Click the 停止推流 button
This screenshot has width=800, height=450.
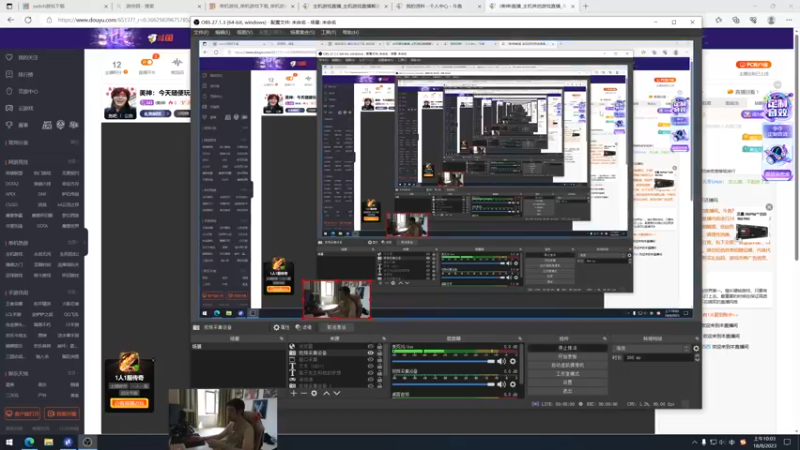[x=567, y=348]
